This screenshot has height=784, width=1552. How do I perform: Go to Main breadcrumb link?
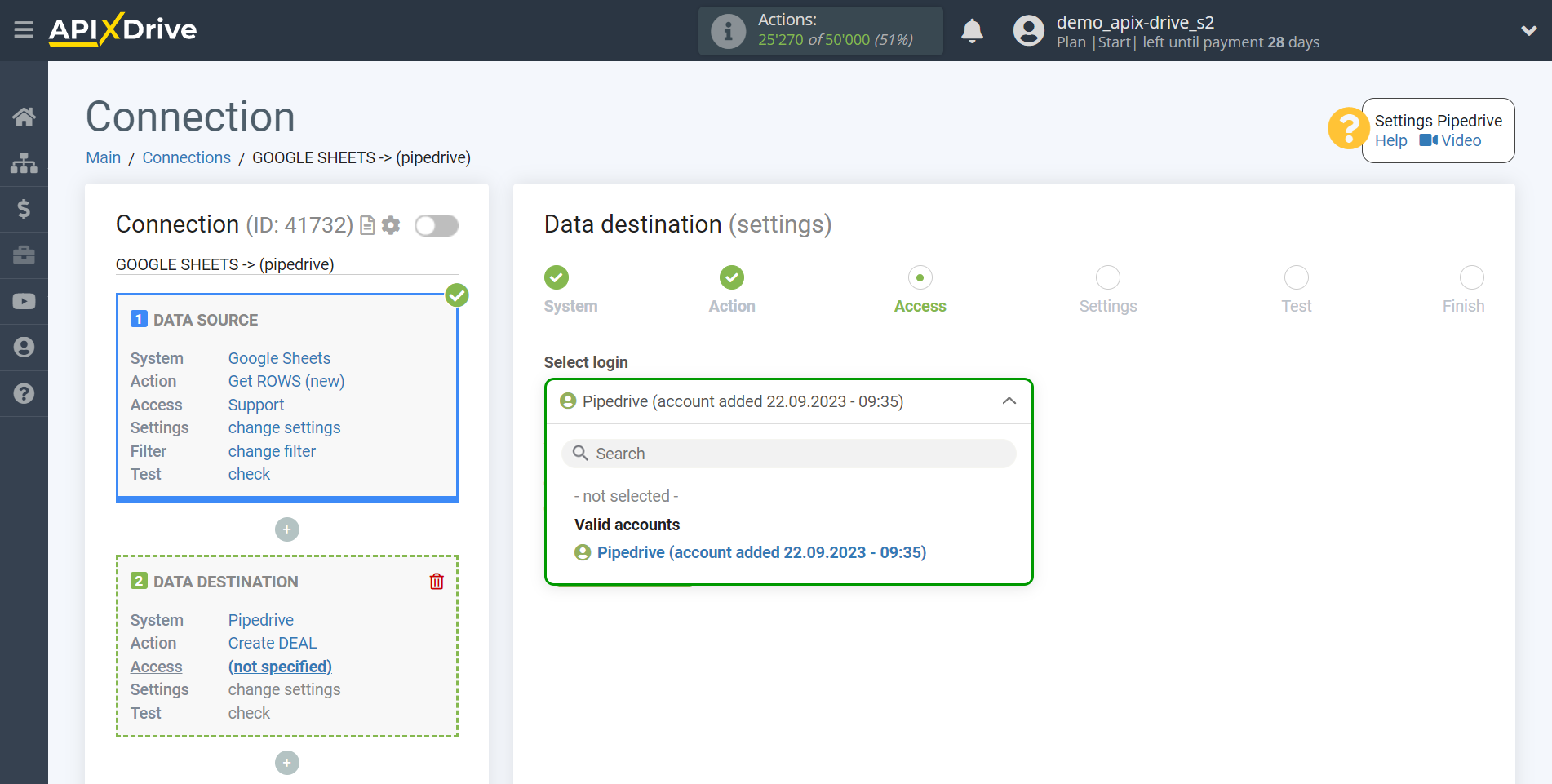(x=104, y=157)
